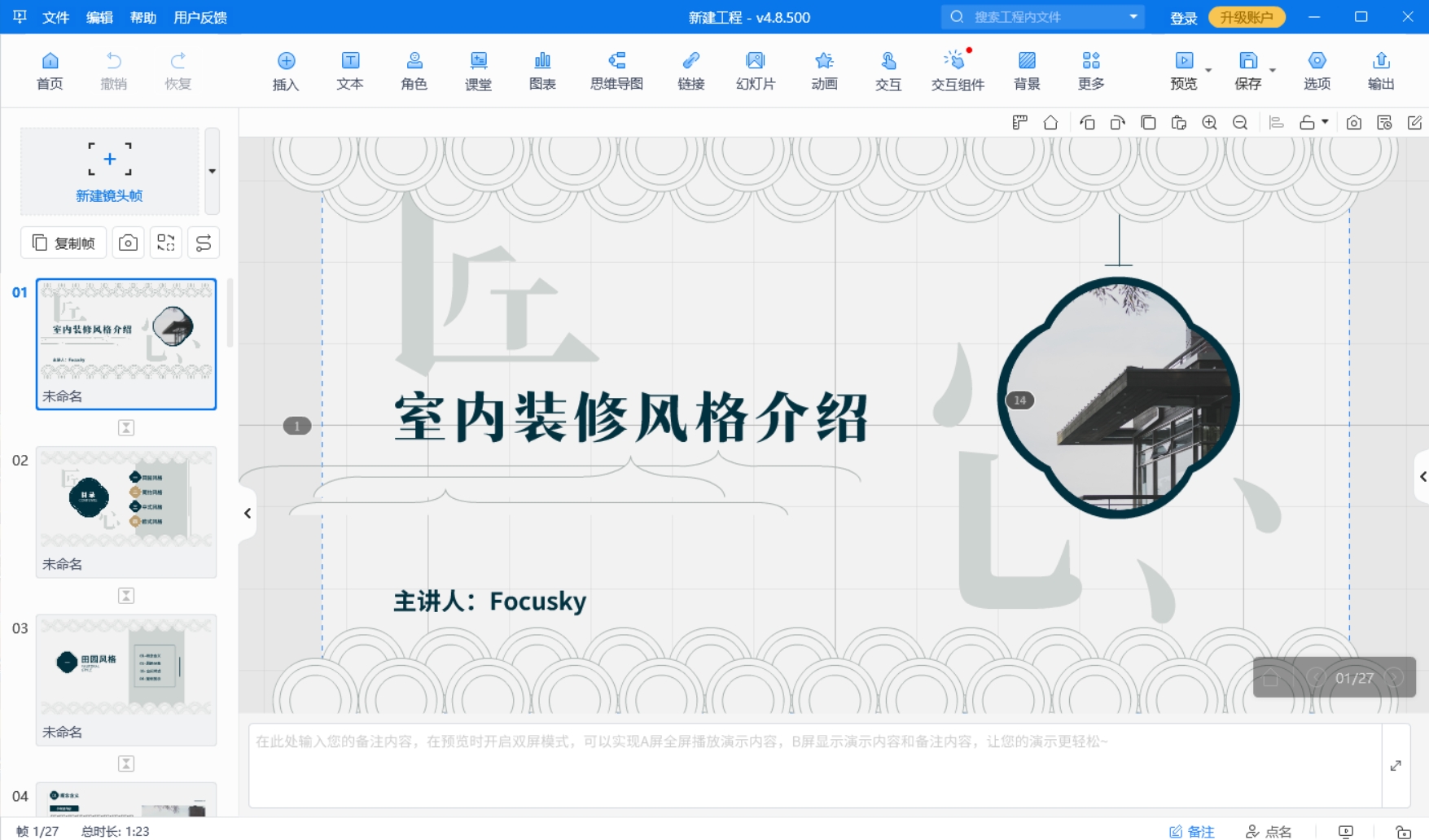Image resolution: width=1429 pixels, height=840 pixels.
Task: Collapse the left frame panel chevron
Action: 248,513
